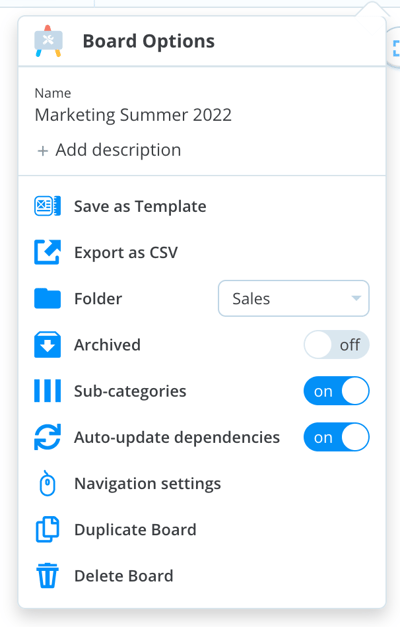
Task: Click the blue Folder icon
Action: point(48,298)
